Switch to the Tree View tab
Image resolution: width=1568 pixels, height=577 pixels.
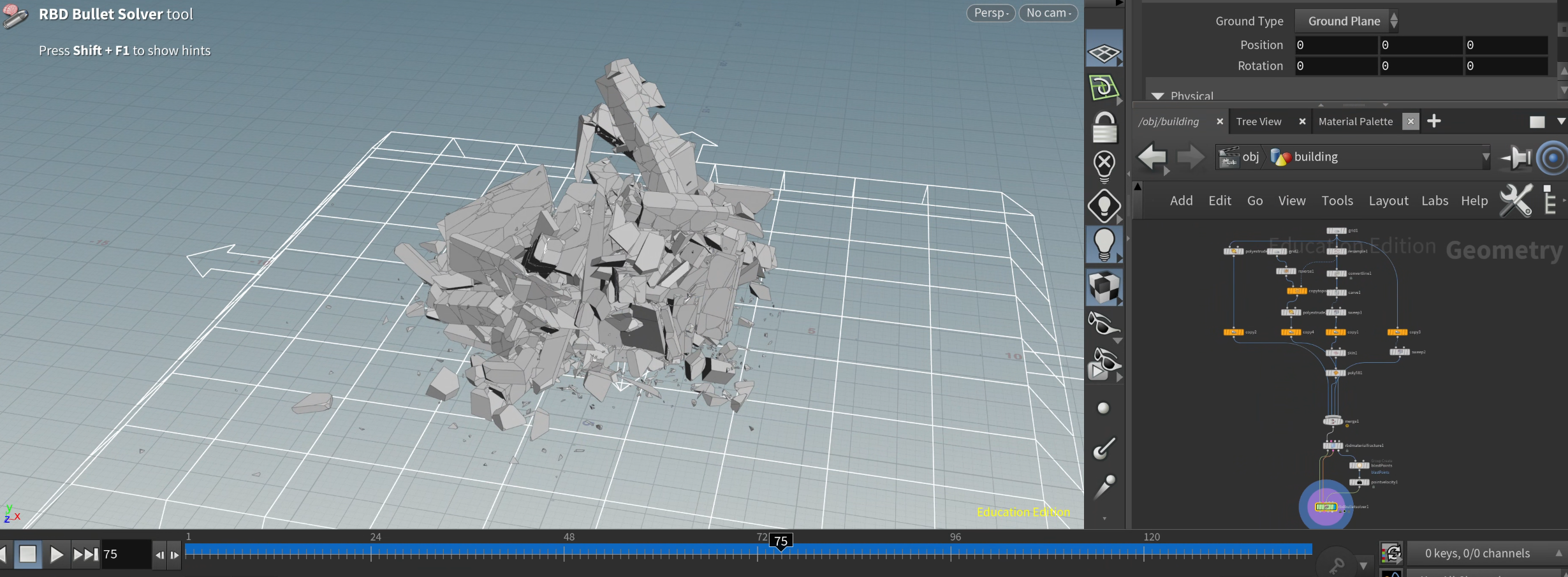click(x=1258, y=122)
